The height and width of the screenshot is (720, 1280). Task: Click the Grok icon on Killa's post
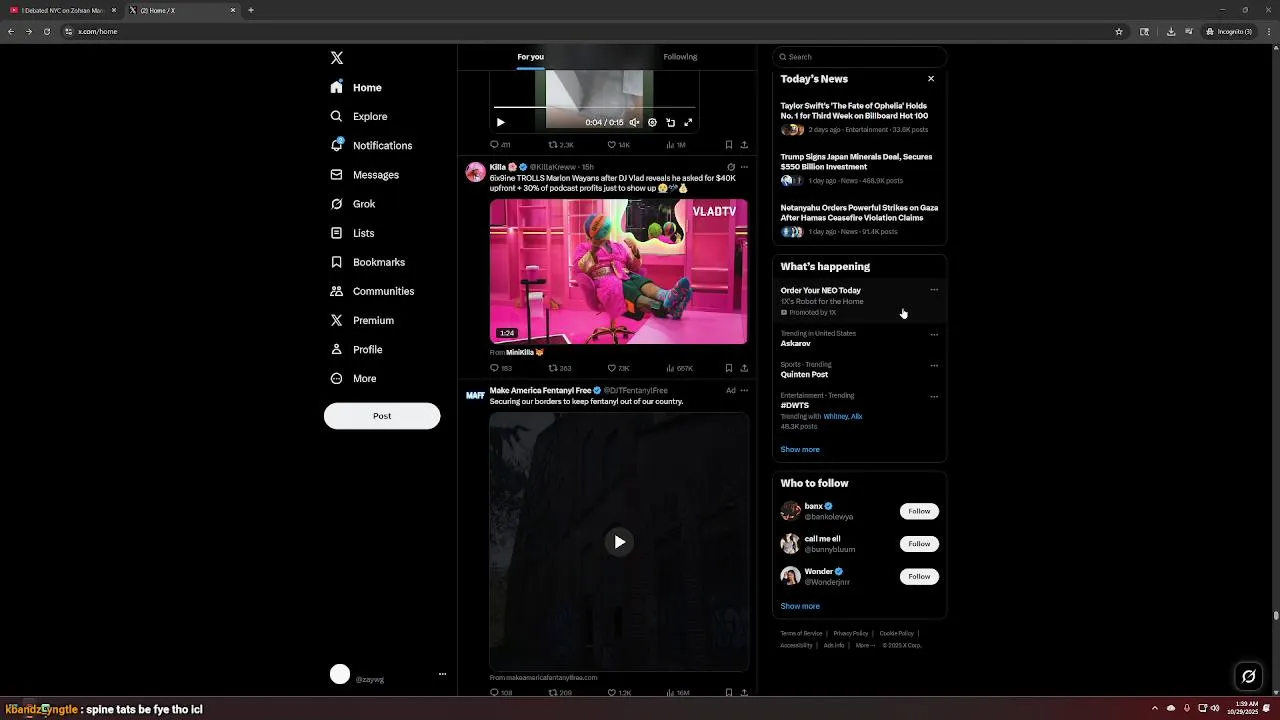(x=731, y=167)
